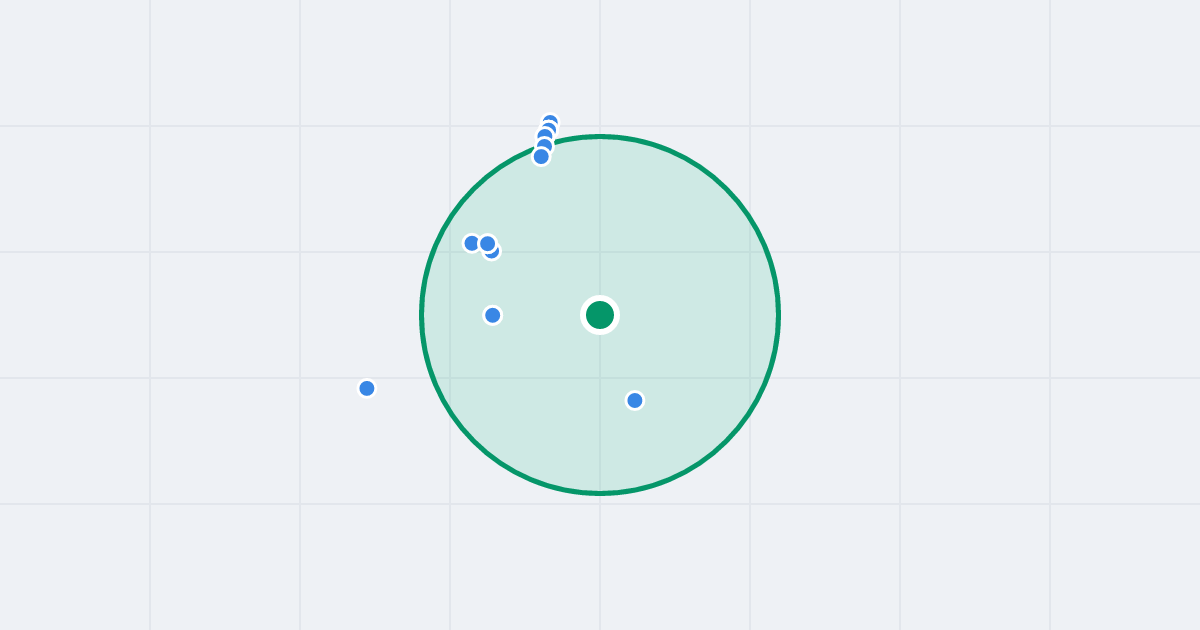Click the green circle outline at its top edge
The image size is (1200, 630).
(600, 137)
